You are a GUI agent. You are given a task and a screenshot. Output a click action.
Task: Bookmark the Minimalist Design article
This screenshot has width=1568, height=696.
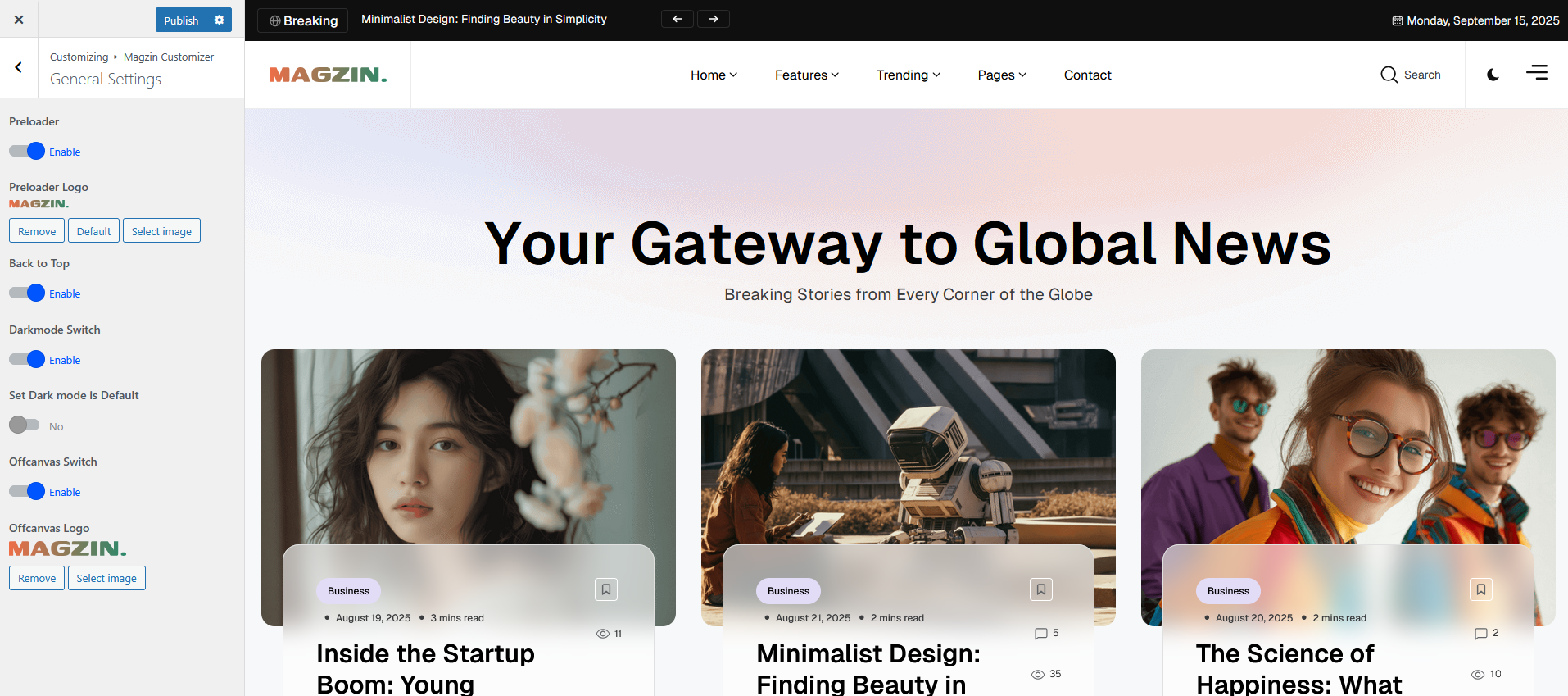point(1041,589)
